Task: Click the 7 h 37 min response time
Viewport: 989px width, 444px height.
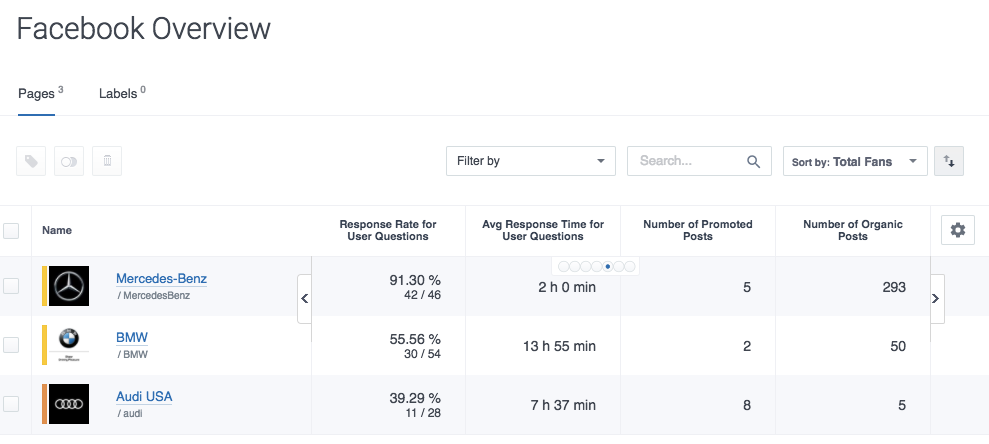Action: (x=563, y=405)
